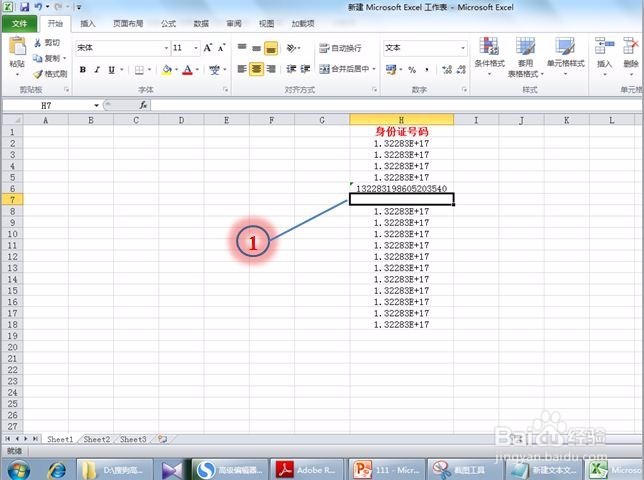The width and height of the screenshot is (644, 480).
Task: Switch to the Sheet3 tab
Action: pos(133,439)
